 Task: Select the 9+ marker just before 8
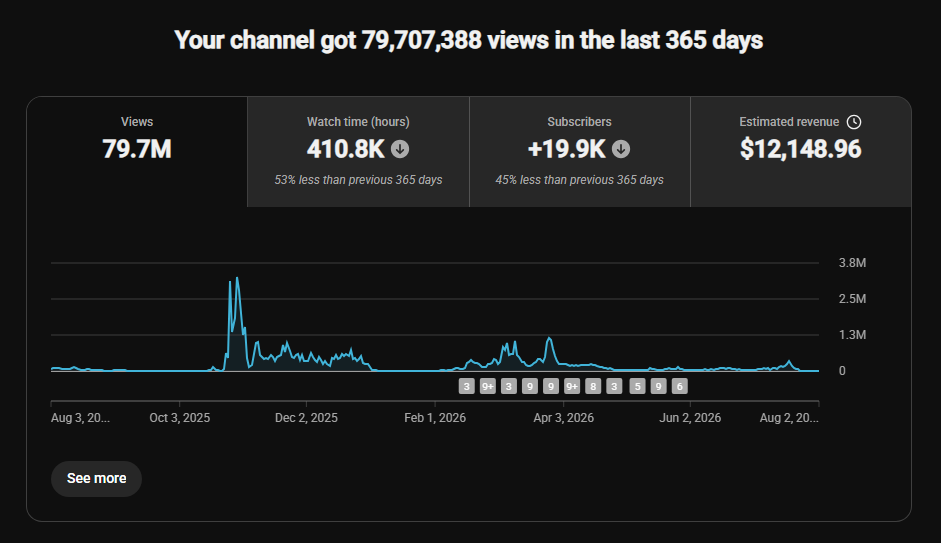572,386
